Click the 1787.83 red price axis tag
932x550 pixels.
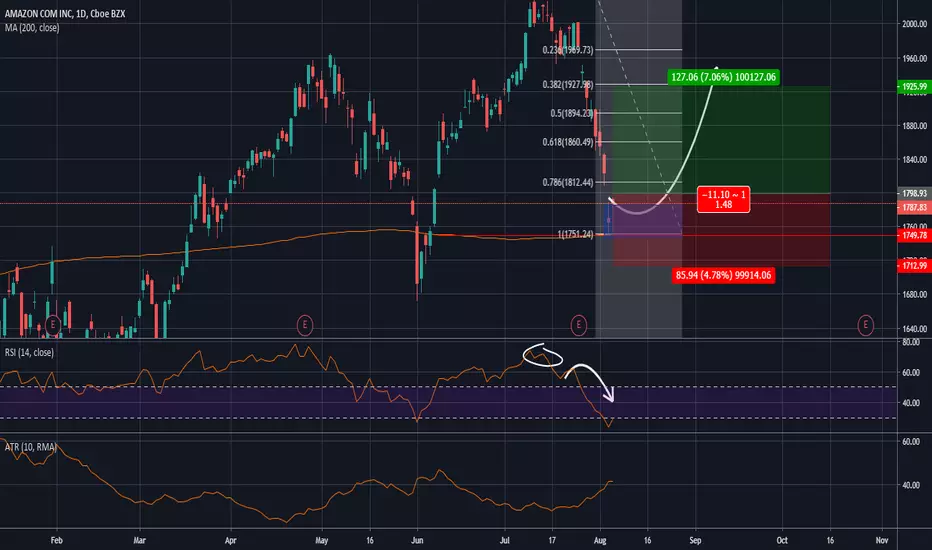914,208
